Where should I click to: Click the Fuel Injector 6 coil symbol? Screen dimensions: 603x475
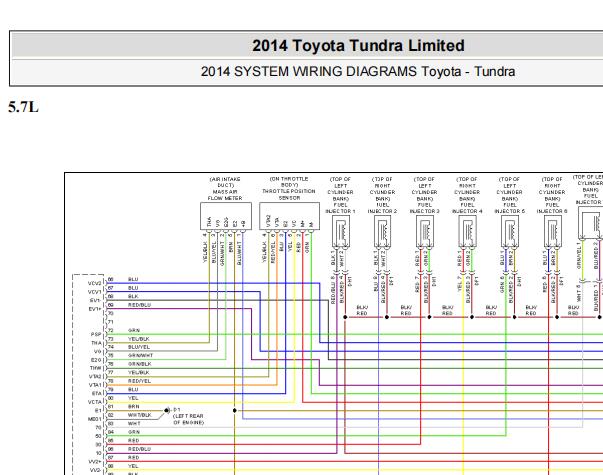pyautogui.click(x=553, y=231)
